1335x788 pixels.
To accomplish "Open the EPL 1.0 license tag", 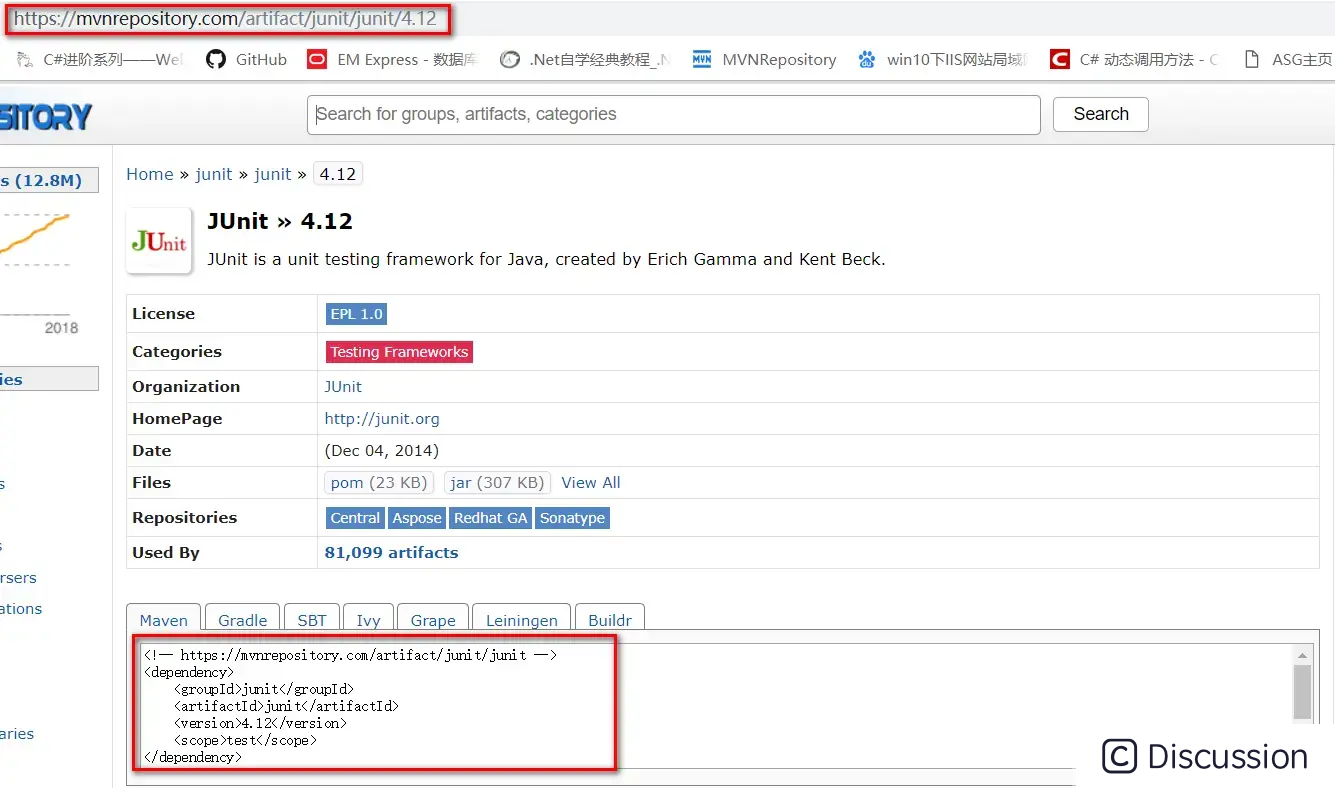I will pos(357,314).
